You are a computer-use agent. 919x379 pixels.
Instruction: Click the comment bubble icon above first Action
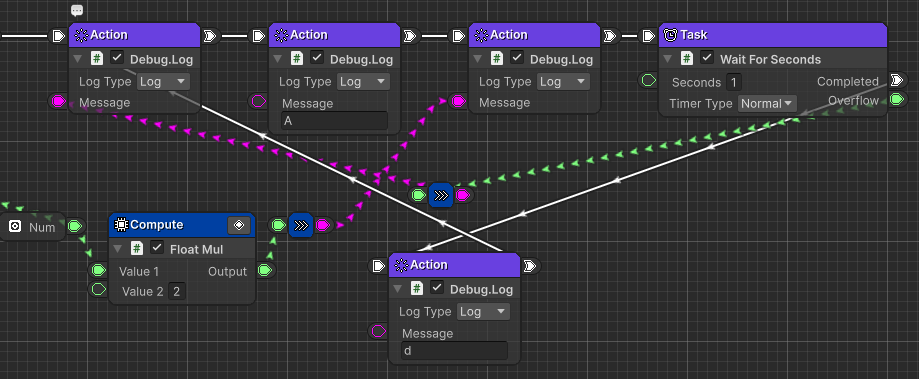point(77,11)
